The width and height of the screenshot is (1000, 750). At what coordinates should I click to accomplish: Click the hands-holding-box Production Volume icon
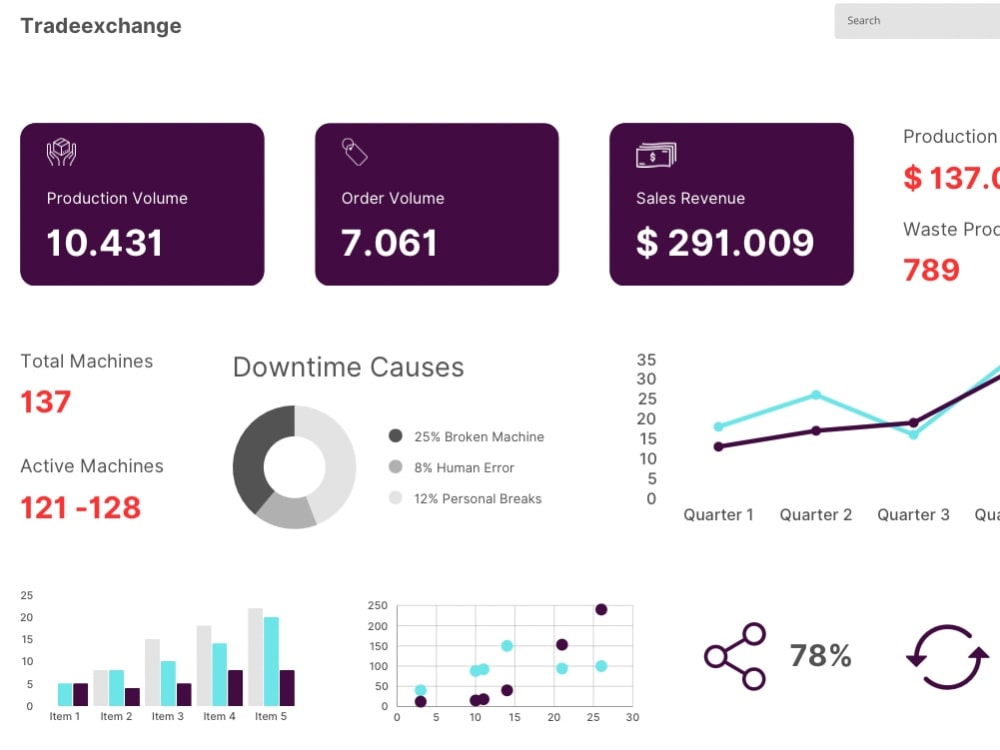(x=61, y=152)
